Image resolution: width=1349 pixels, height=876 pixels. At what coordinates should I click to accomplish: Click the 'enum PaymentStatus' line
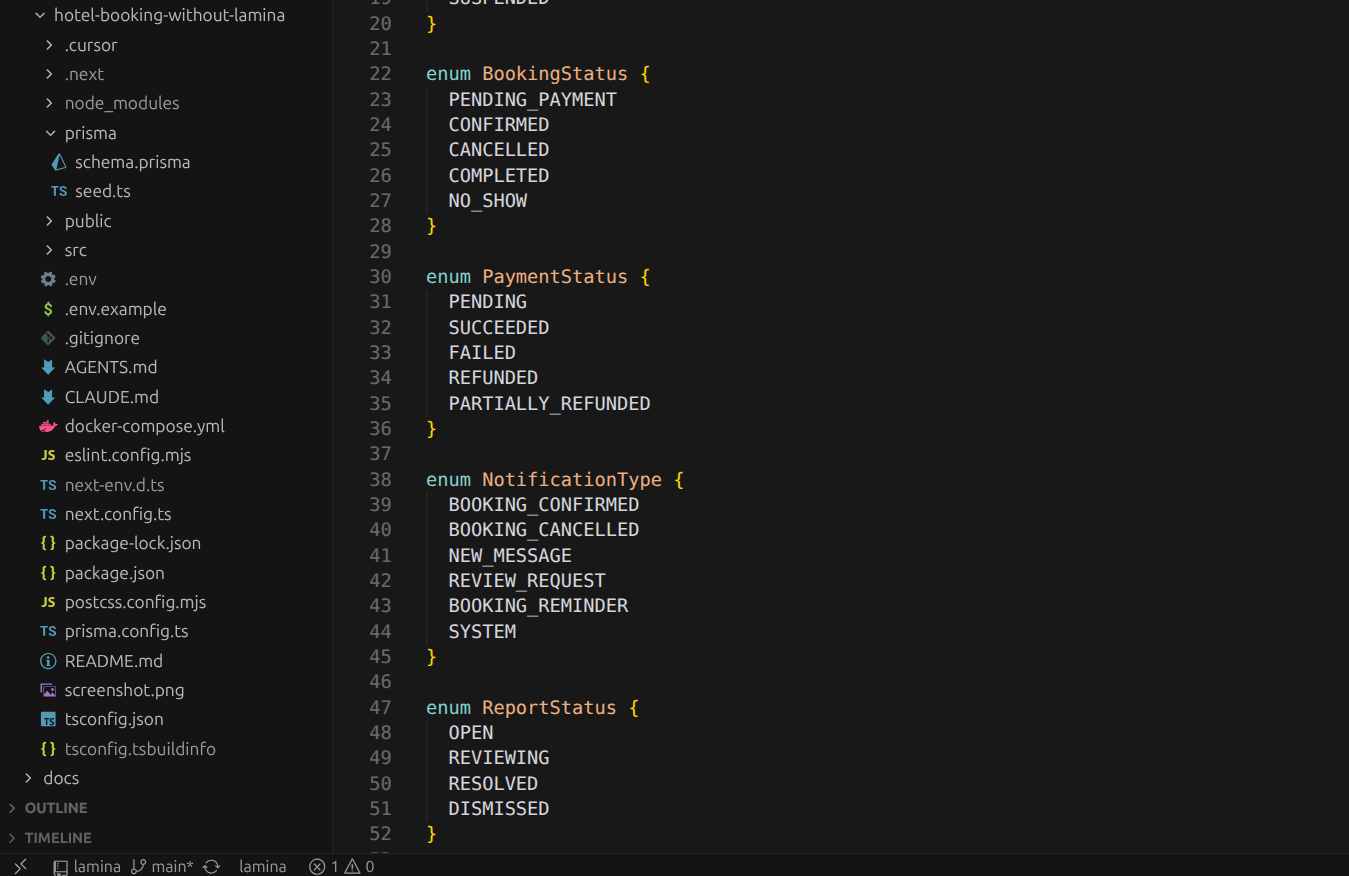pyautogui.click(x=538, y=276)
